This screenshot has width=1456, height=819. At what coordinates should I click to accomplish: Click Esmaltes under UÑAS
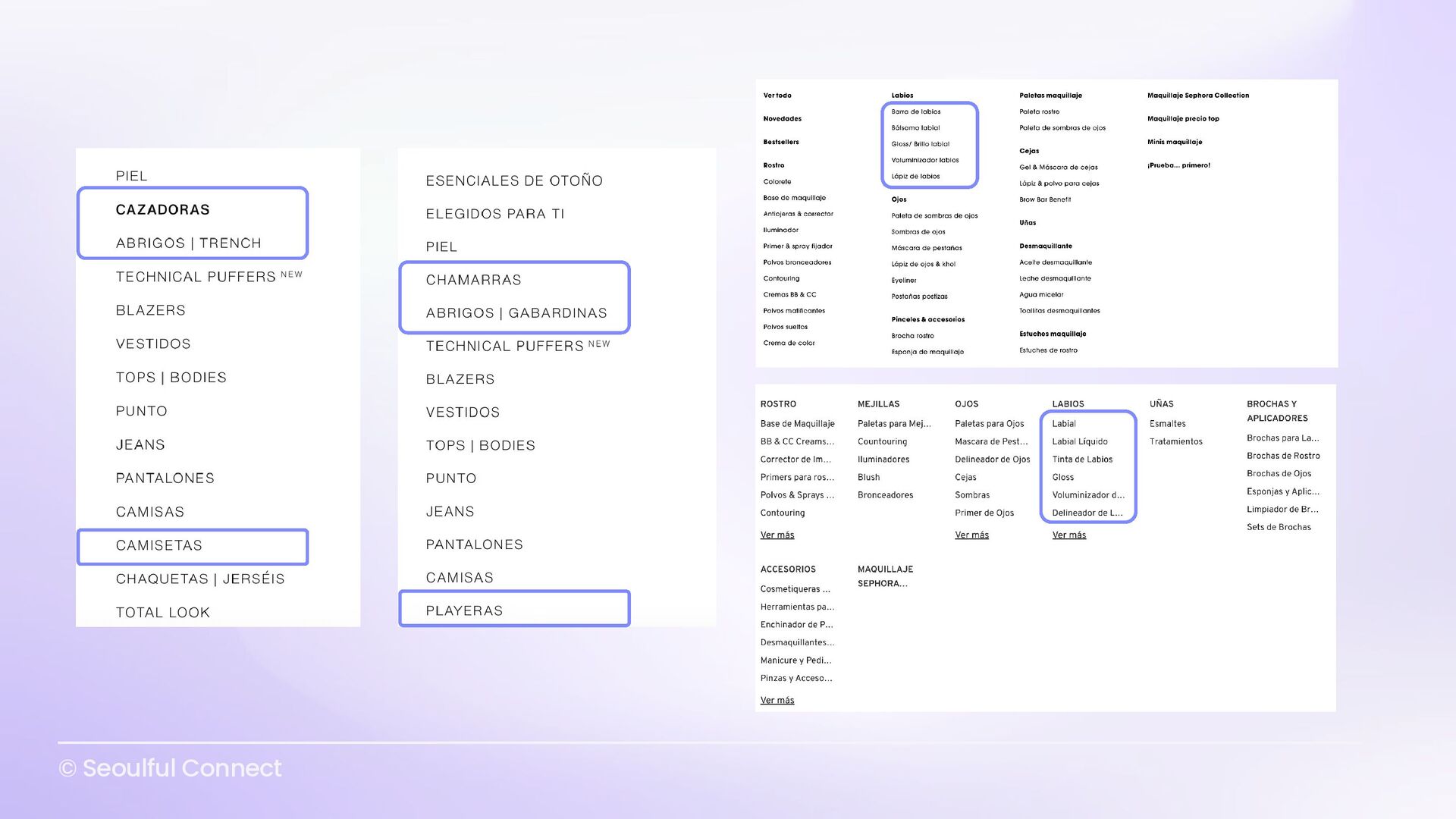(x=1167, y=424)
